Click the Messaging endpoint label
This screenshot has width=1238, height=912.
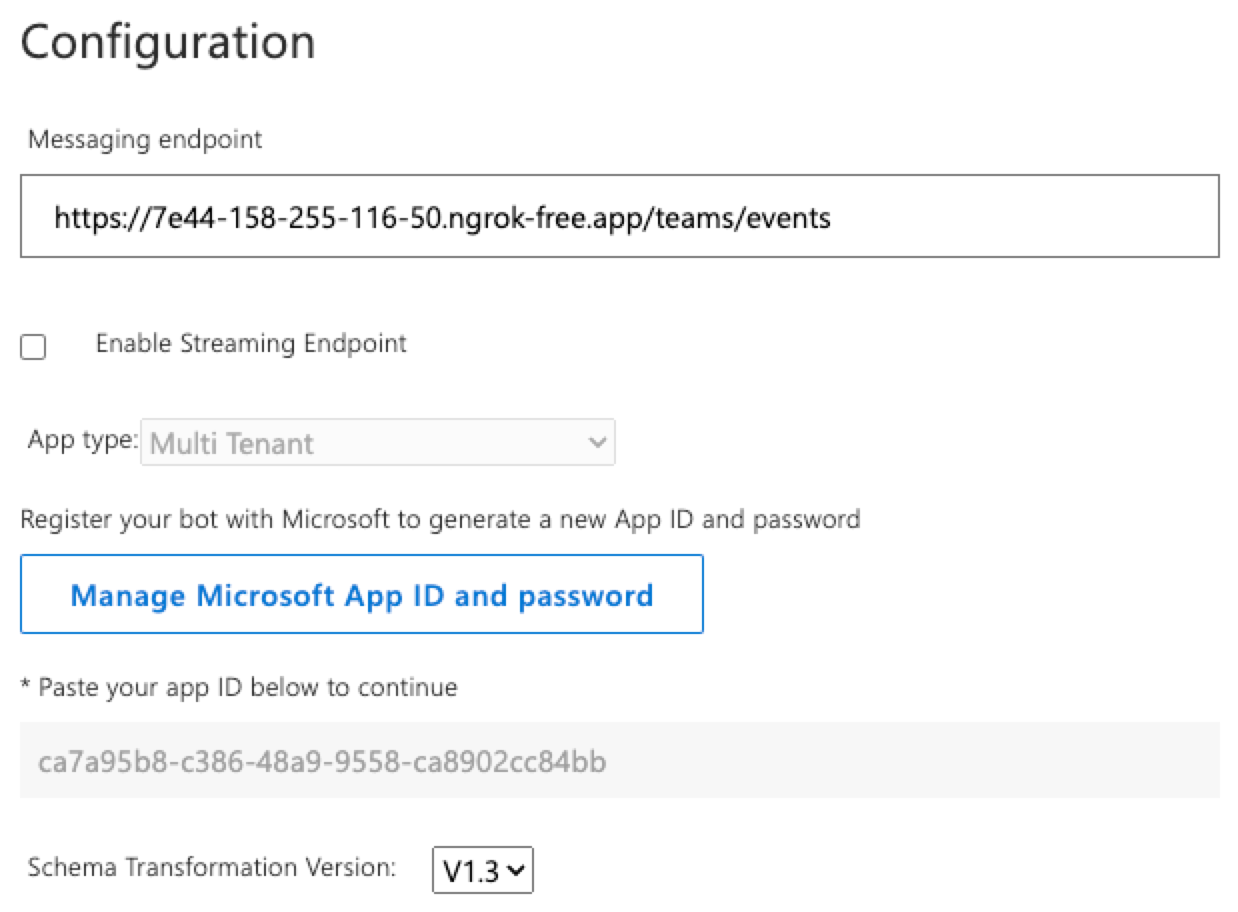click(x=145, y=139)
